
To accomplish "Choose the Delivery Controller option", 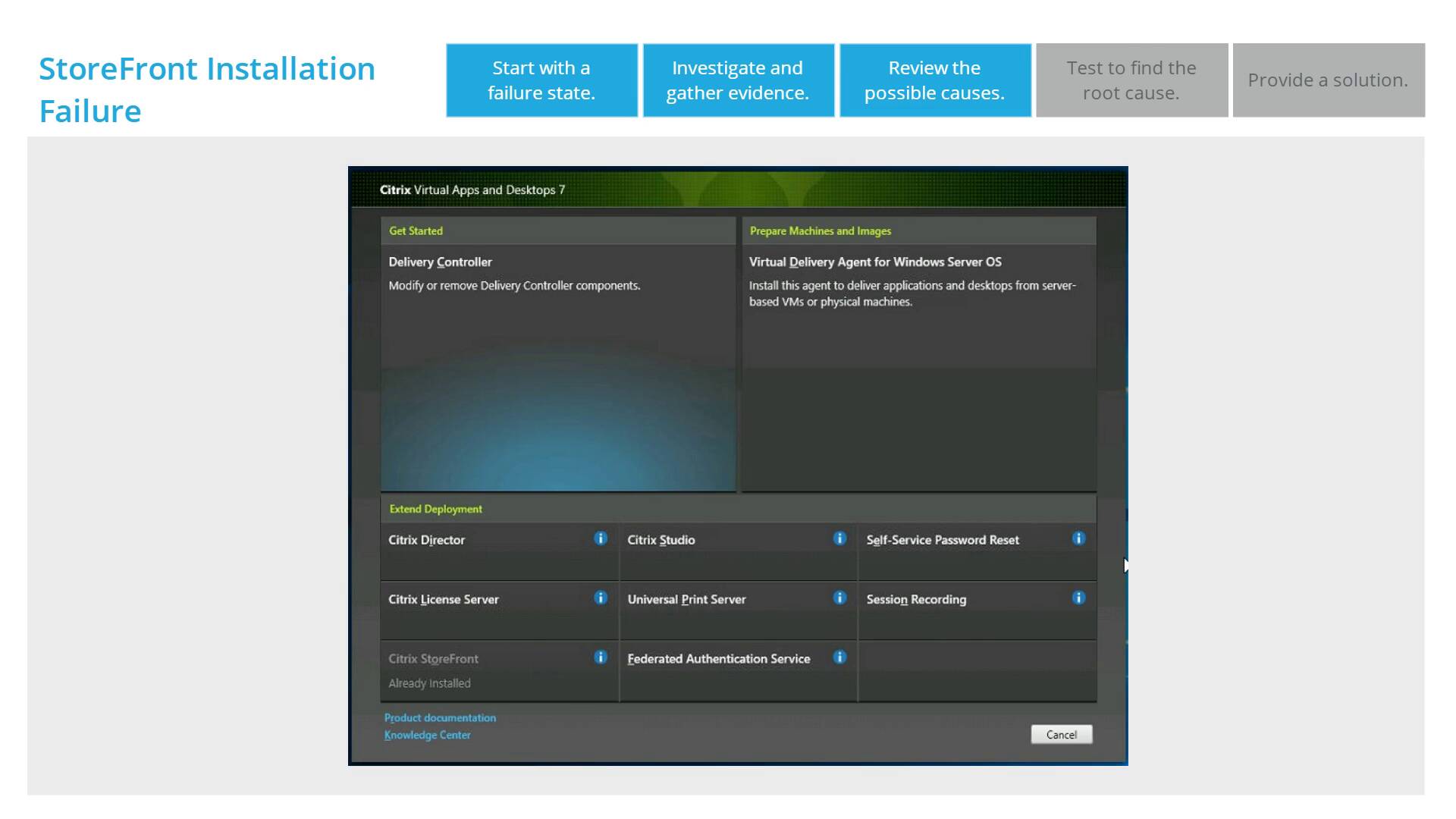I will pyautogui.click(x=558, y=368).
